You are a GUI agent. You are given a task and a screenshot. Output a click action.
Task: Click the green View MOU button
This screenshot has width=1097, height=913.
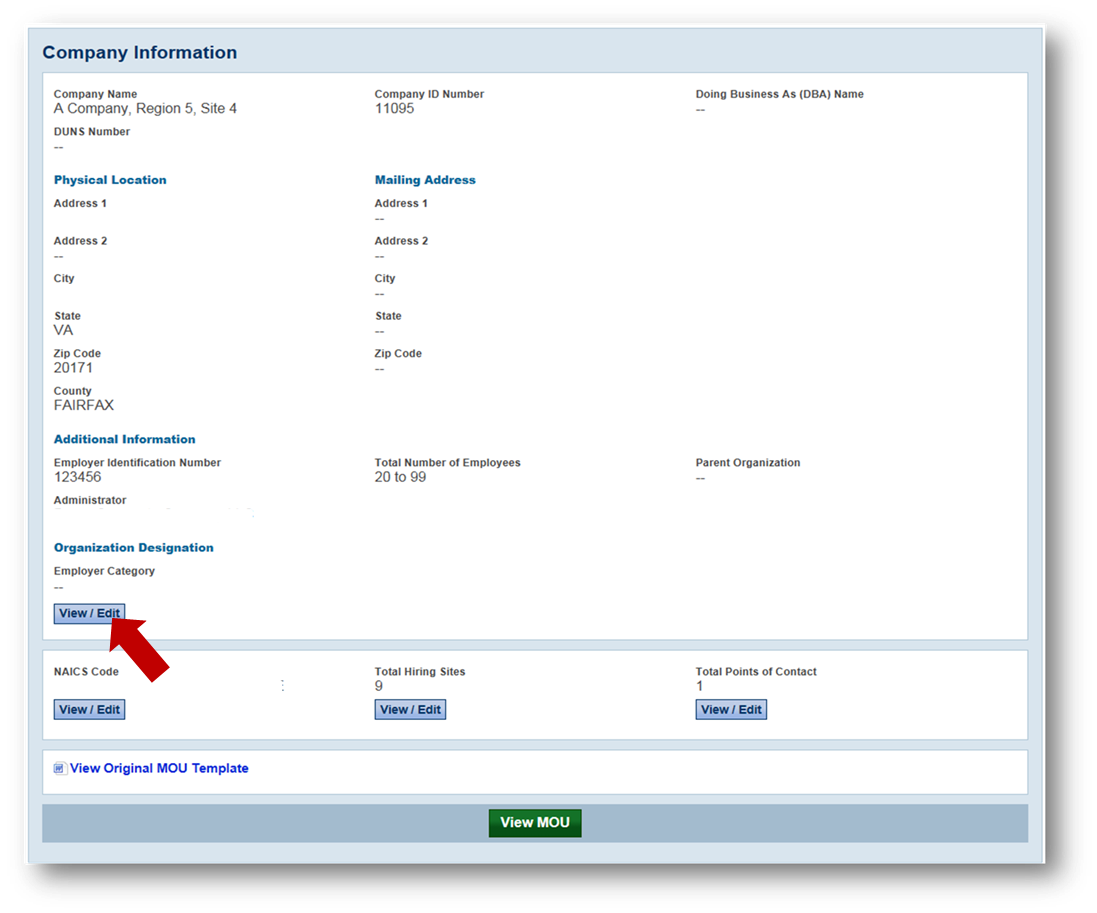click(535, 823)
